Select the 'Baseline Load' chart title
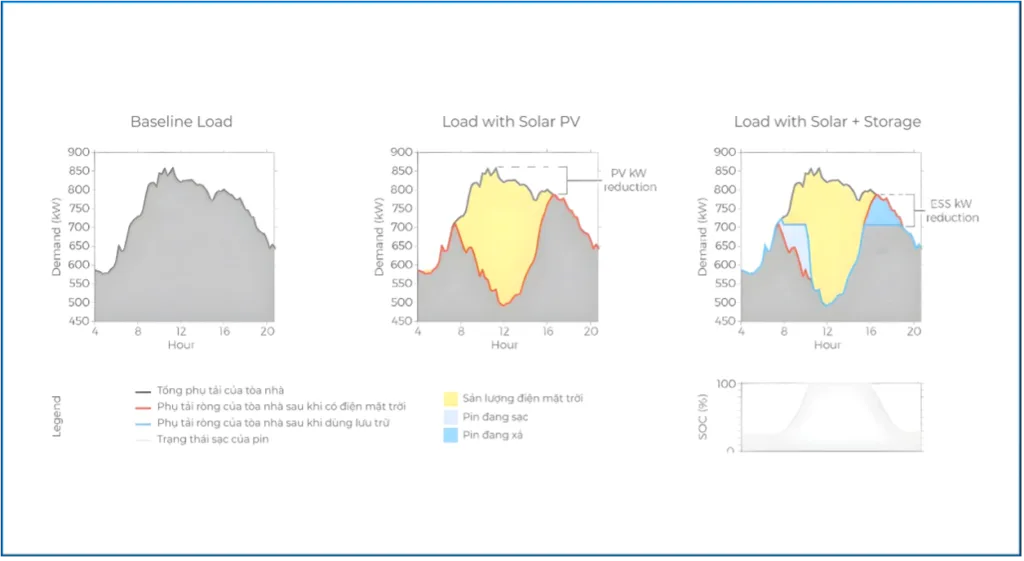 pos(181,122)
